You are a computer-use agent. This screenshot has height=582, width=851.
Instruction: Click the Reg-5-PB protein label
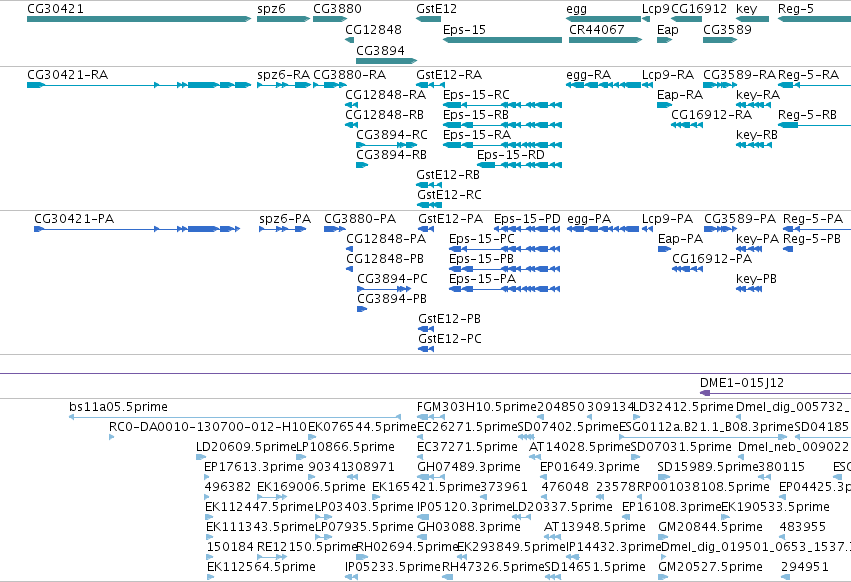[812, 239]
